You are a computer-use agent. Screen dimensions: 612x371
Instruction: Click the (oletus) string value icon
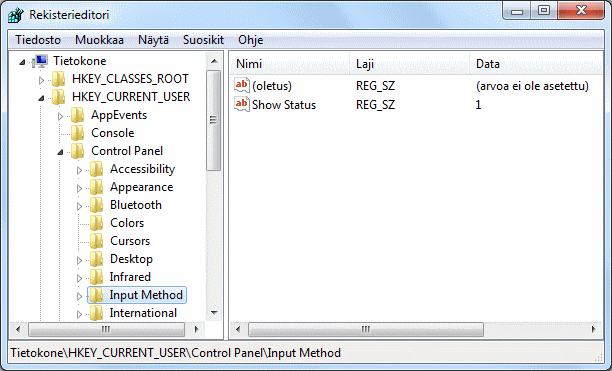(242, 85)
